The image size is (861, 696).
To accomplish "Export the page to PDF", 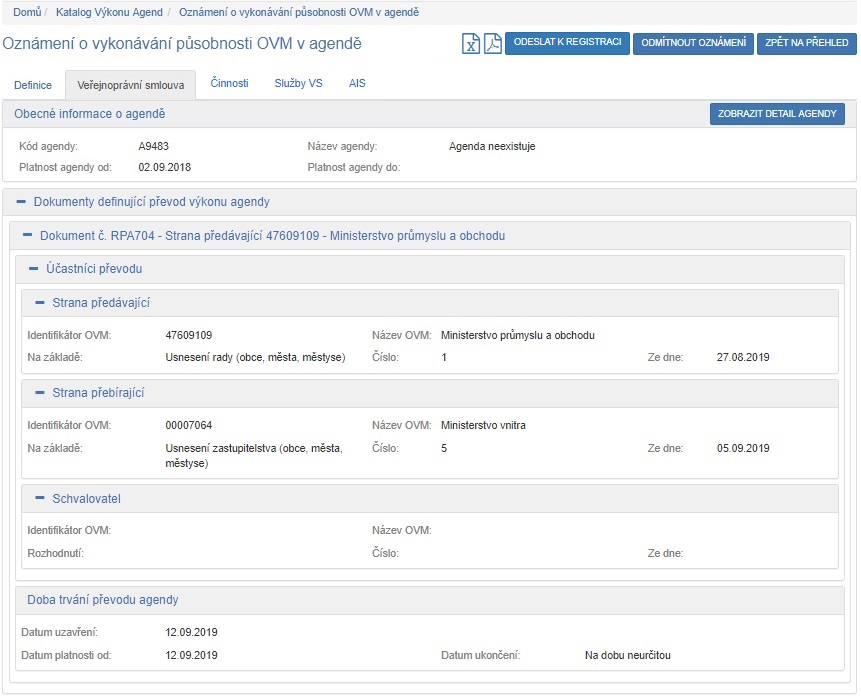I will click(493, 44).
